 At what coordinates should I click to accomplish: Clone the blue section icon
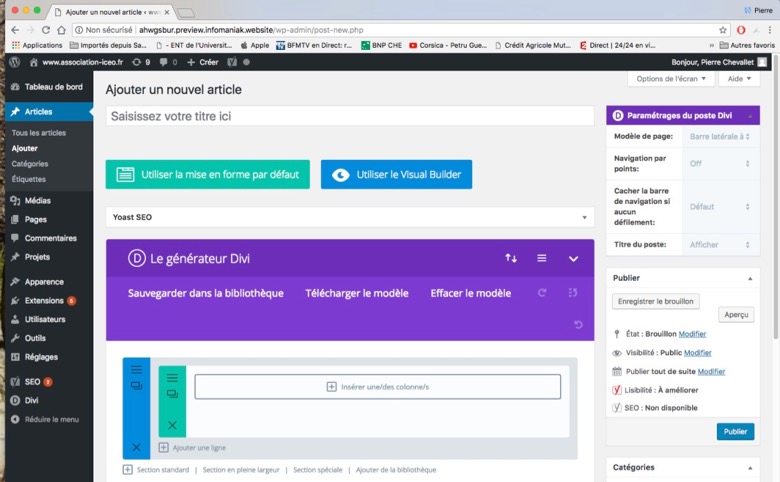pos(136,386)
